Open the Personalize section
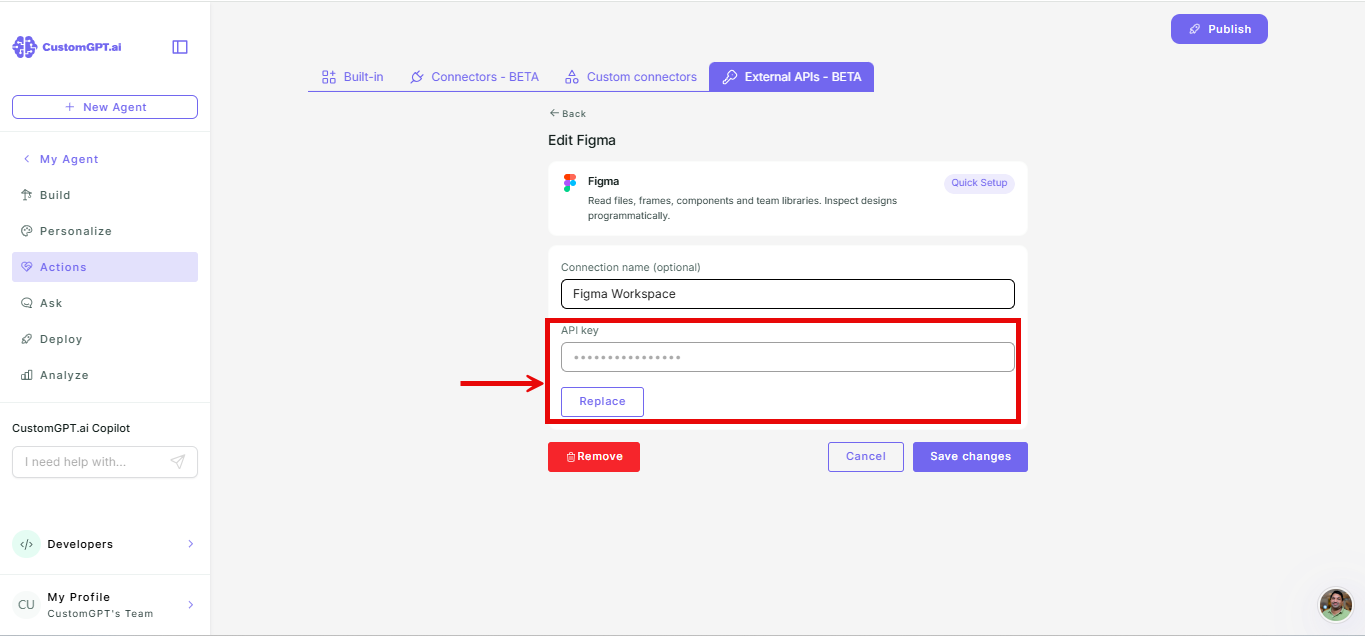 105,231
